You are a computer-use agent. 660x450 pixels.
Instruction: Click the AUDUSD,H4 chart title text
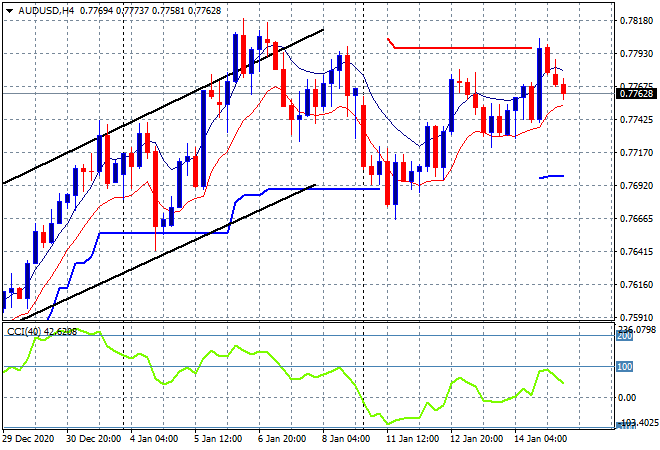click(46, 11)
